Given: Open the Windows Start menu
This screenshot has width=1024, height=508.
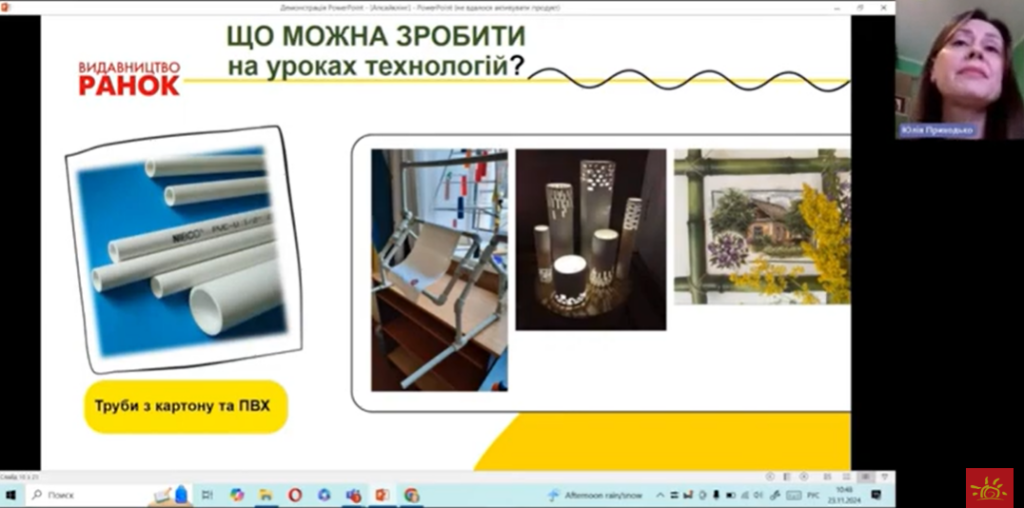Looking at the screenshot, I should pyautogui.click(x=11, y=495).
